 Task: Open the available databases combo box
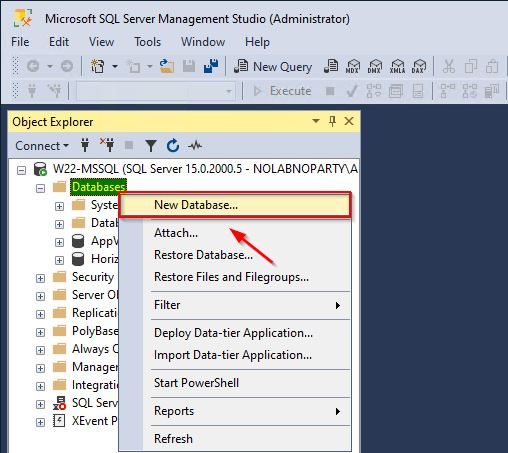coord(155,91)
